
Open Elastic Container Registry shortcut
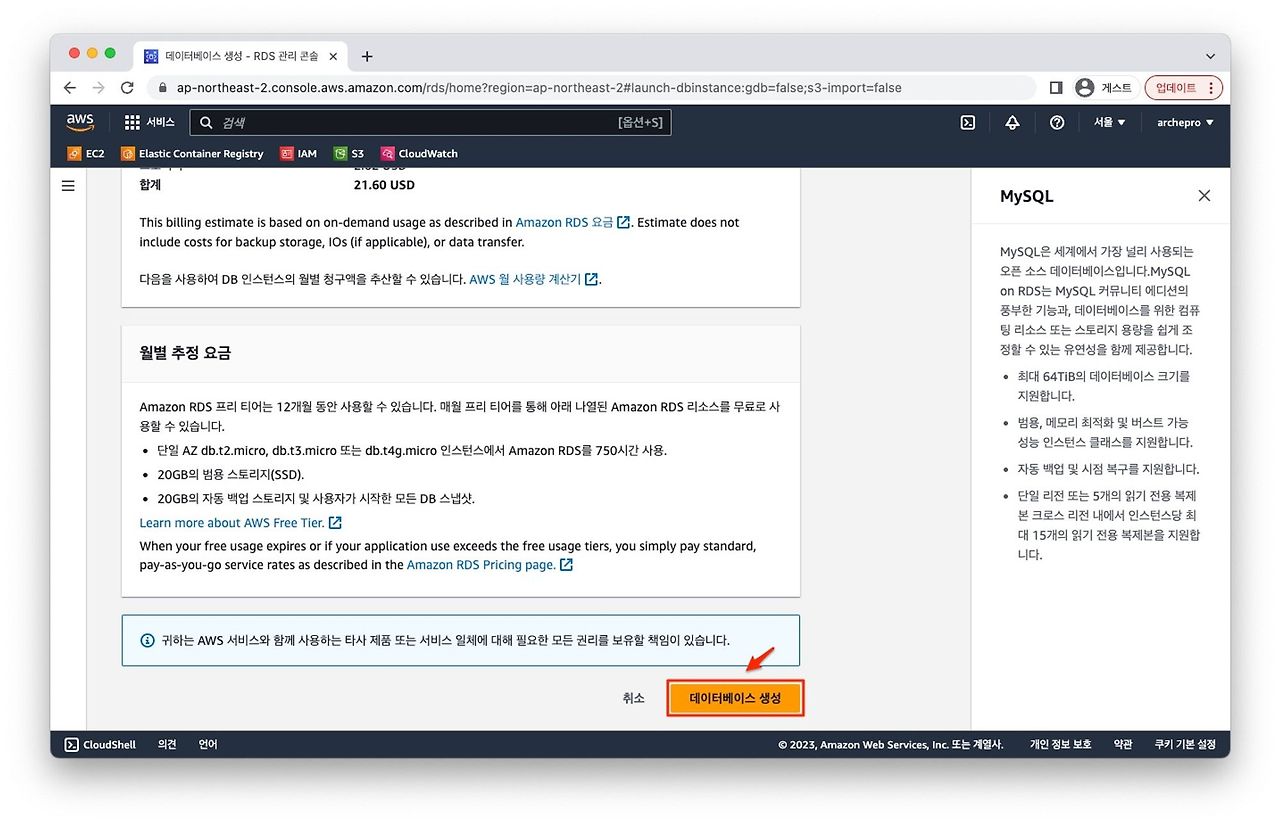tap(192, 154)
